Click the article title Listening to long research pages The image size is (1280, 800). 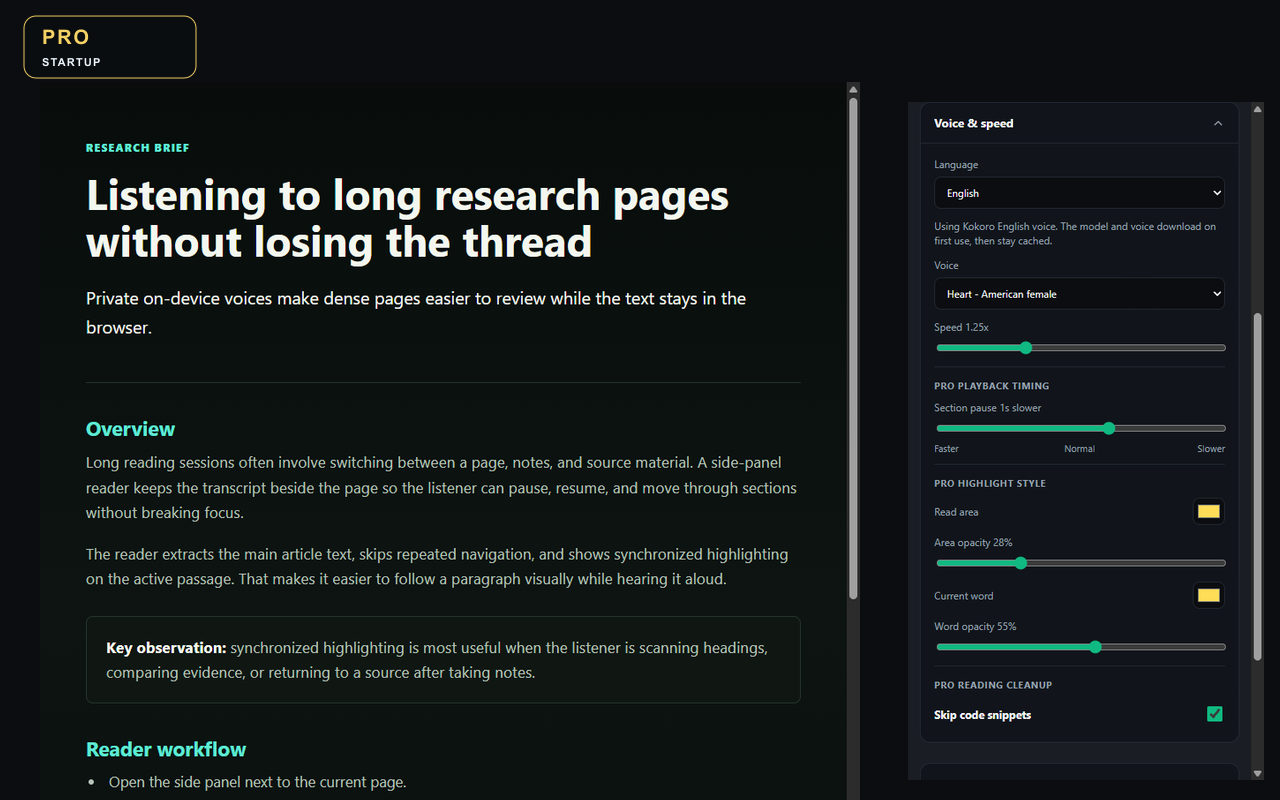point(408,219)
